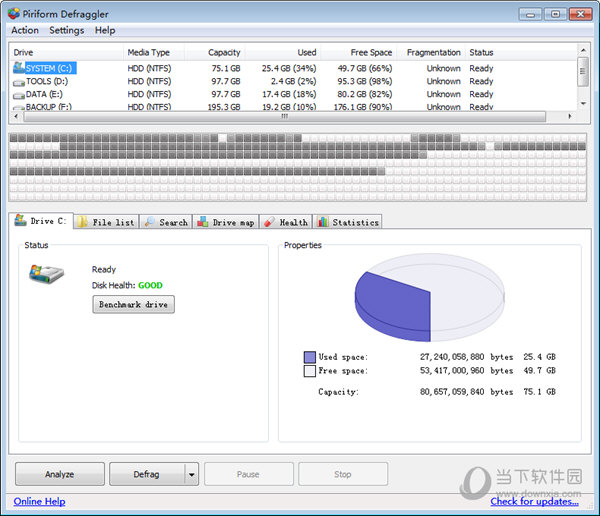Click the Health pill icon

[x=269, y=222]
